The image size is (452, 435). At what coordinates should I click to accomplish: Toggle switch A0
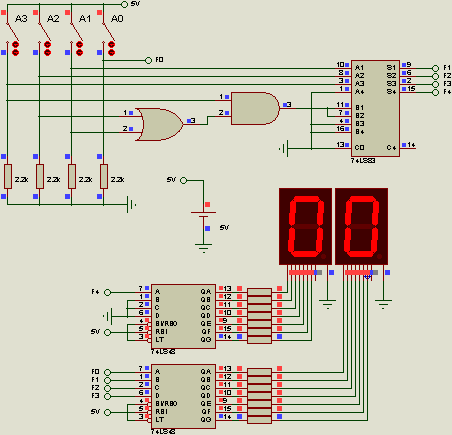click(x=108, y=33)
